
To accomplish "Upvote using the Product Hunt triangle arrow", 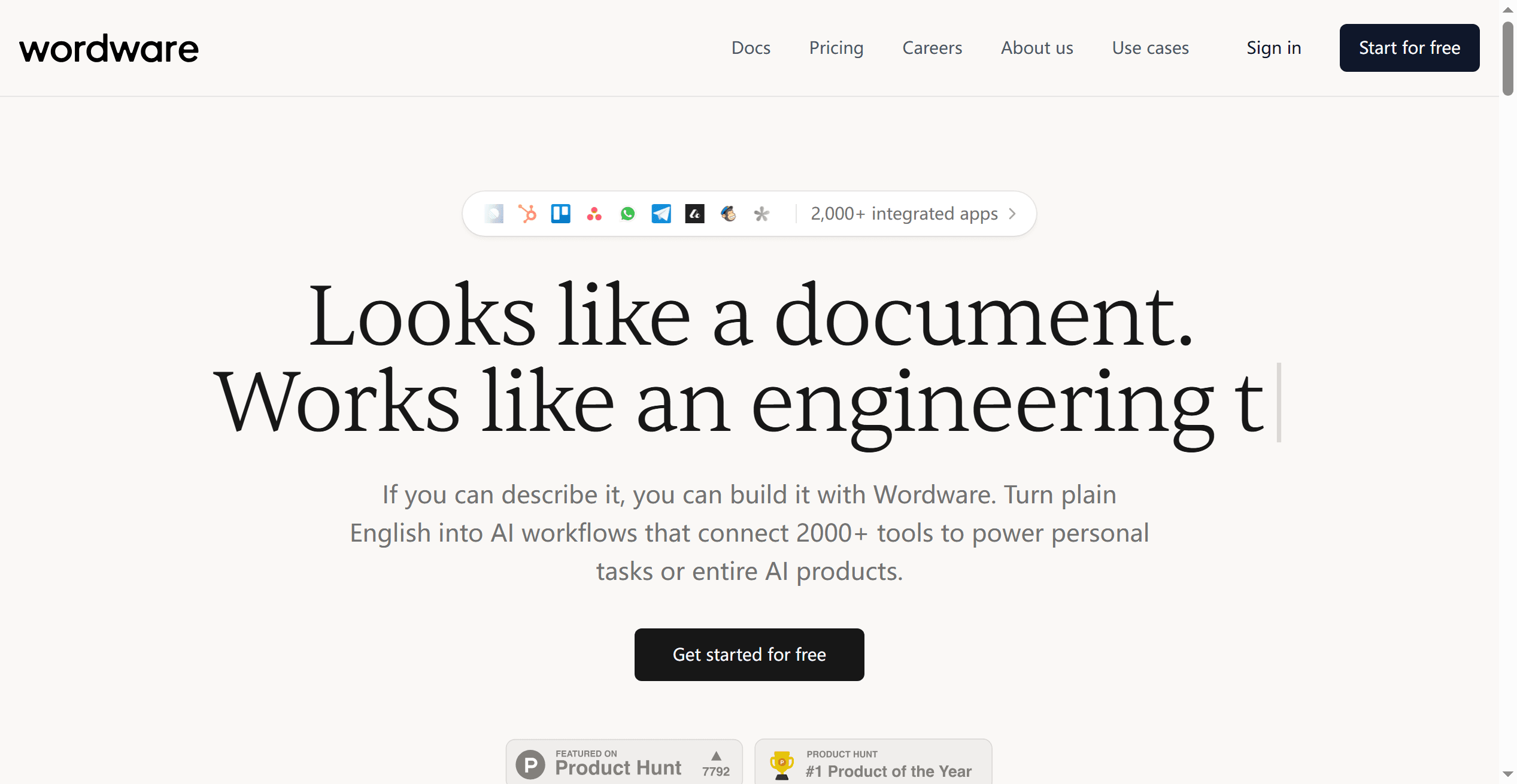I will click(716, 756).
